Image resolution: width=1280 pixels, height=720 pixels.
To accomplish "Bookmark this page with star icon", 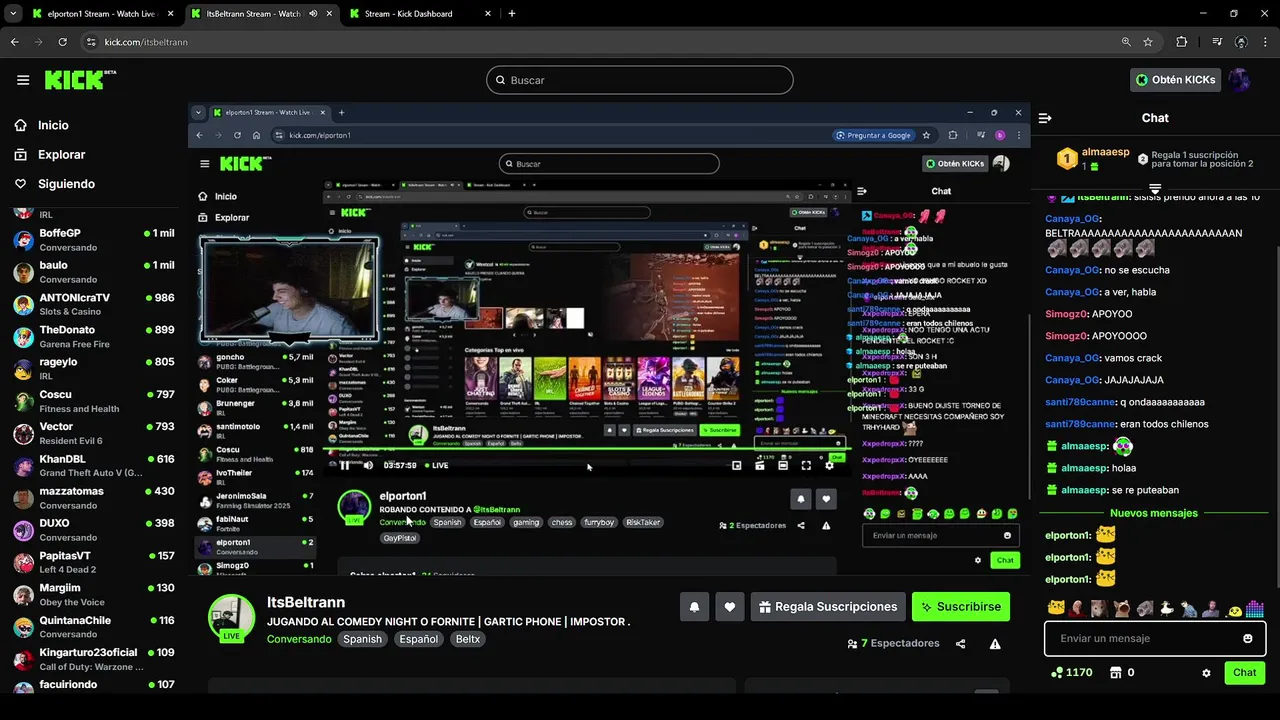I will (1148, 42).
